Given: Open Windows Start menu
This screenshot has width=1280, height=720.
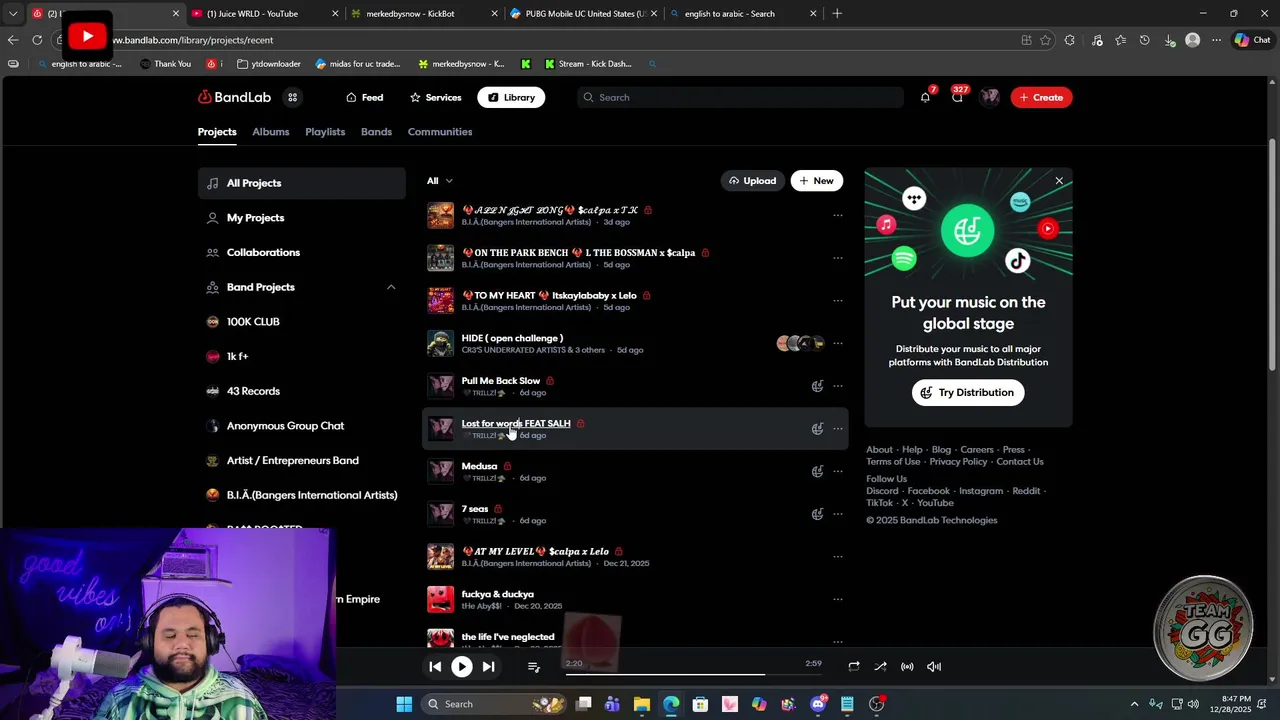Looking at the screenshot, I should 404,704.
